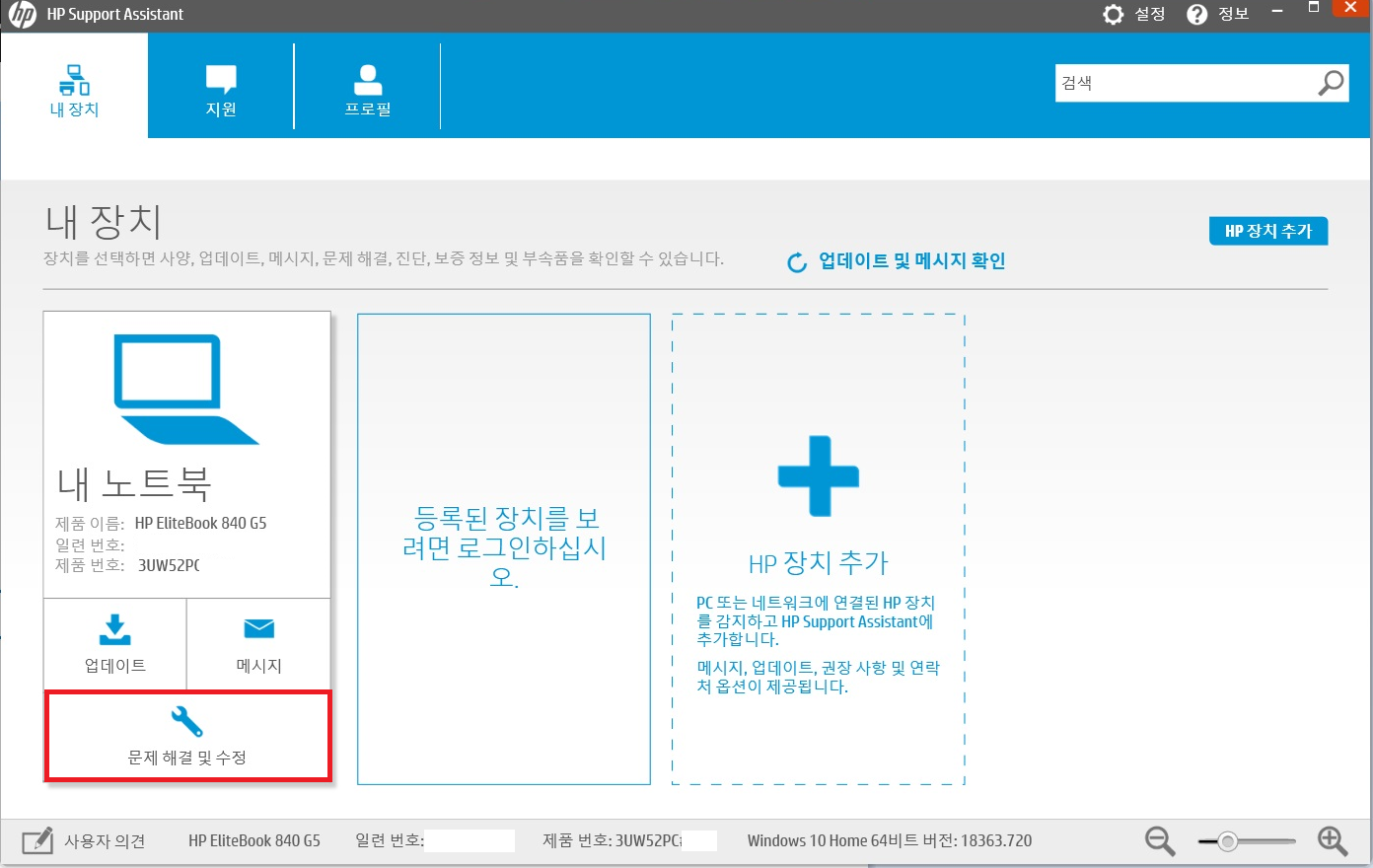Click the HP 장치 추가 button
This screenshot has height=868, width=1373.
coord(1268,231)
